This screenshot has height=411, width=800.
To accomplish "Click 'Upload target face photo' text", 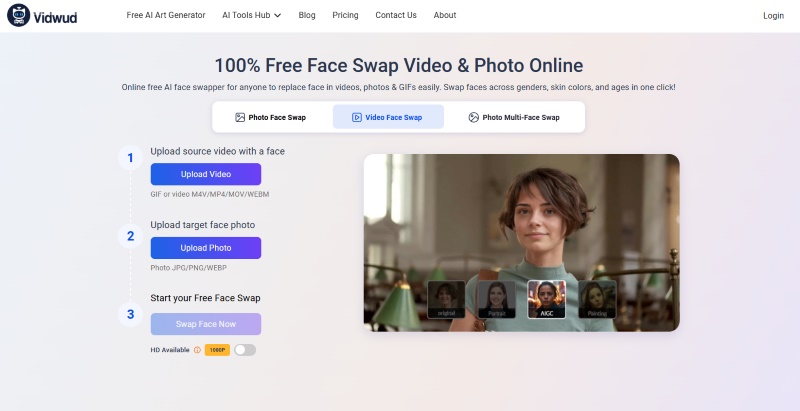I will pos(203,225).
